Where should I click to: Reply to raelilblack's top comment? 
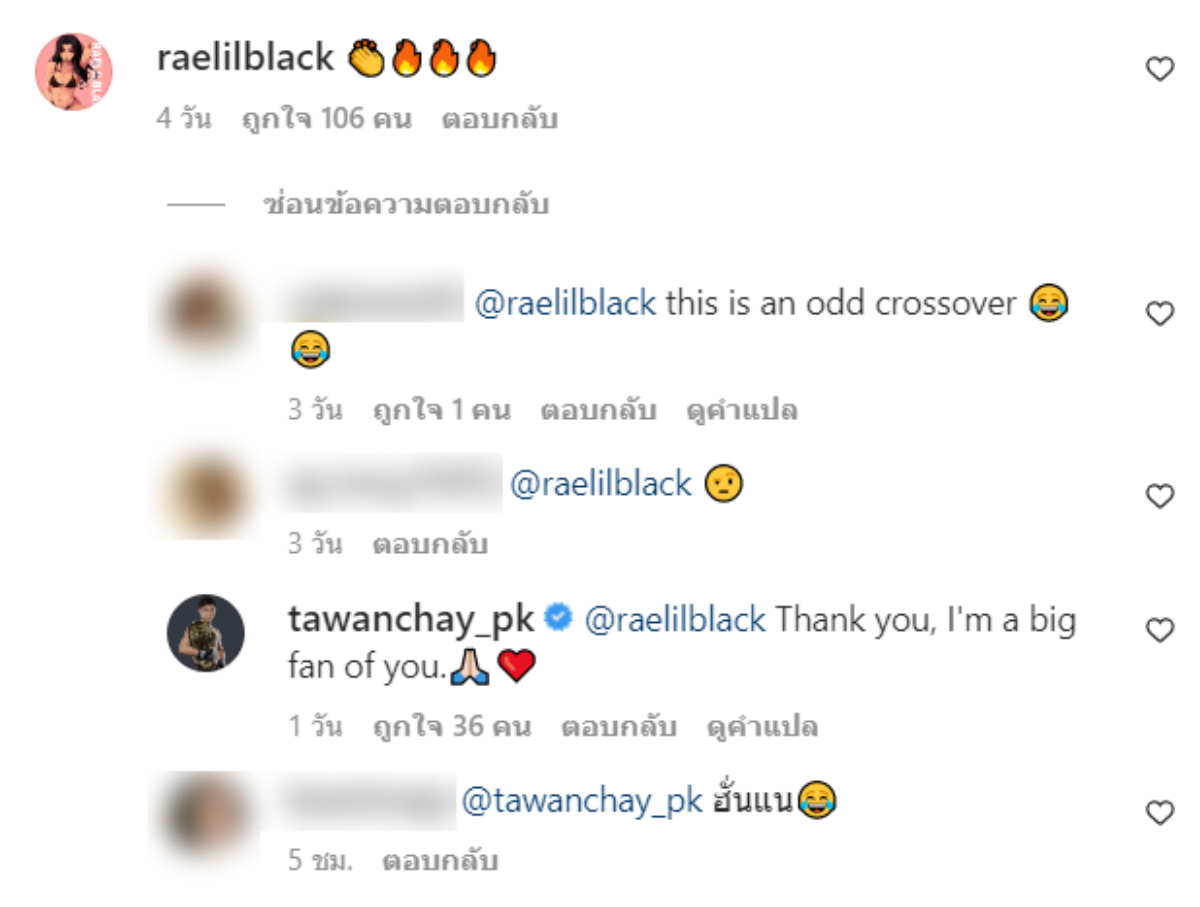coord(499,119)
